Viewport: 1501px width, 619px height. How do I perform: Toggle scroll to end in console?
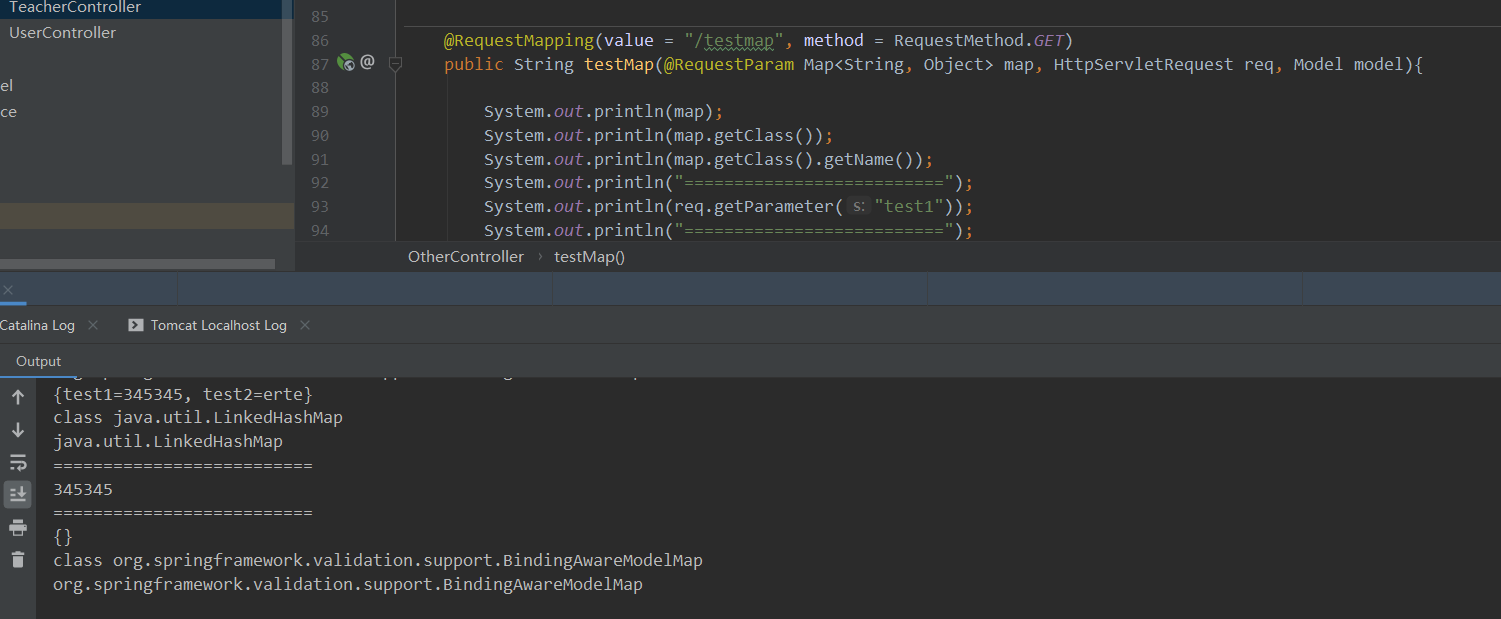[x=18, y=494]
